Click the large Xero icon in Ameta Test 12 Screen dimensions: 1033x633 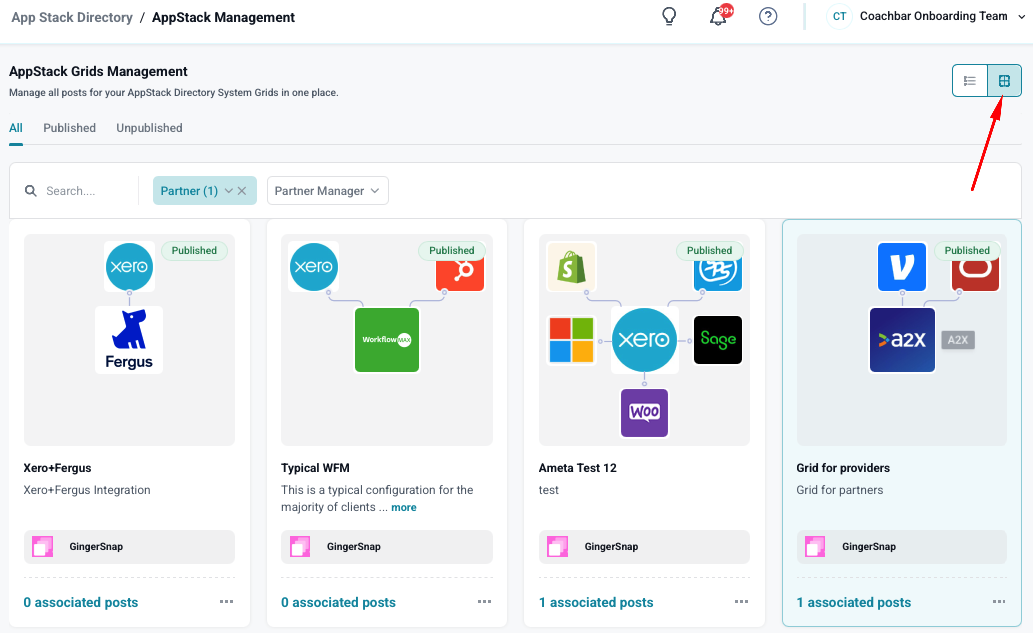(x=644, y=340)
